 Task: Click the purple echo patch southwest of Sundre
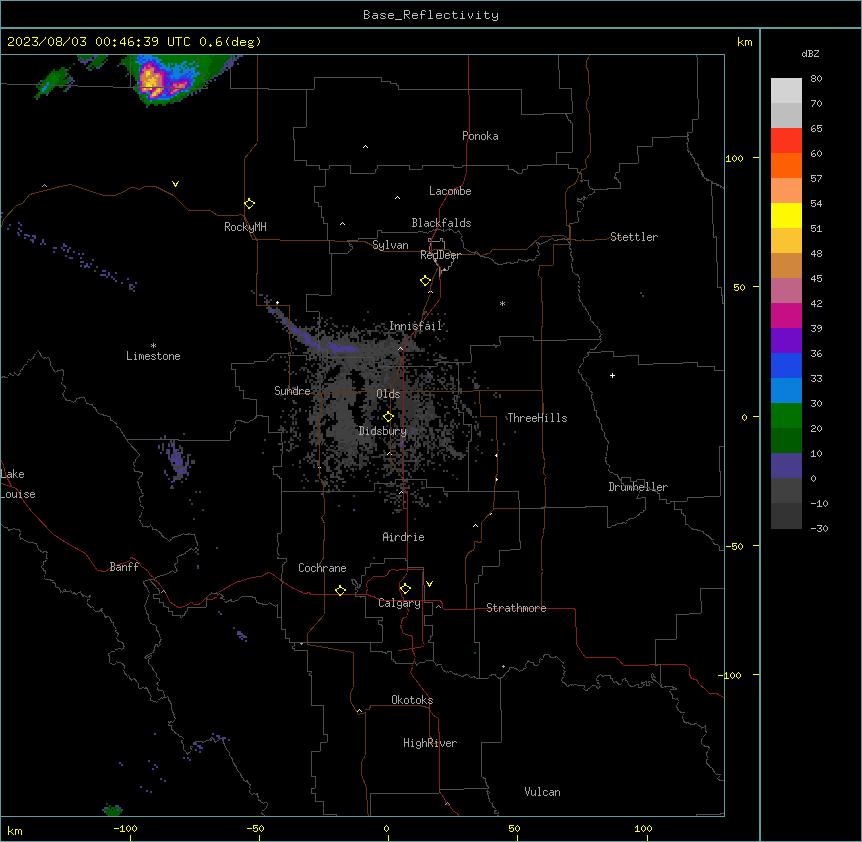(x=177, y=461)
